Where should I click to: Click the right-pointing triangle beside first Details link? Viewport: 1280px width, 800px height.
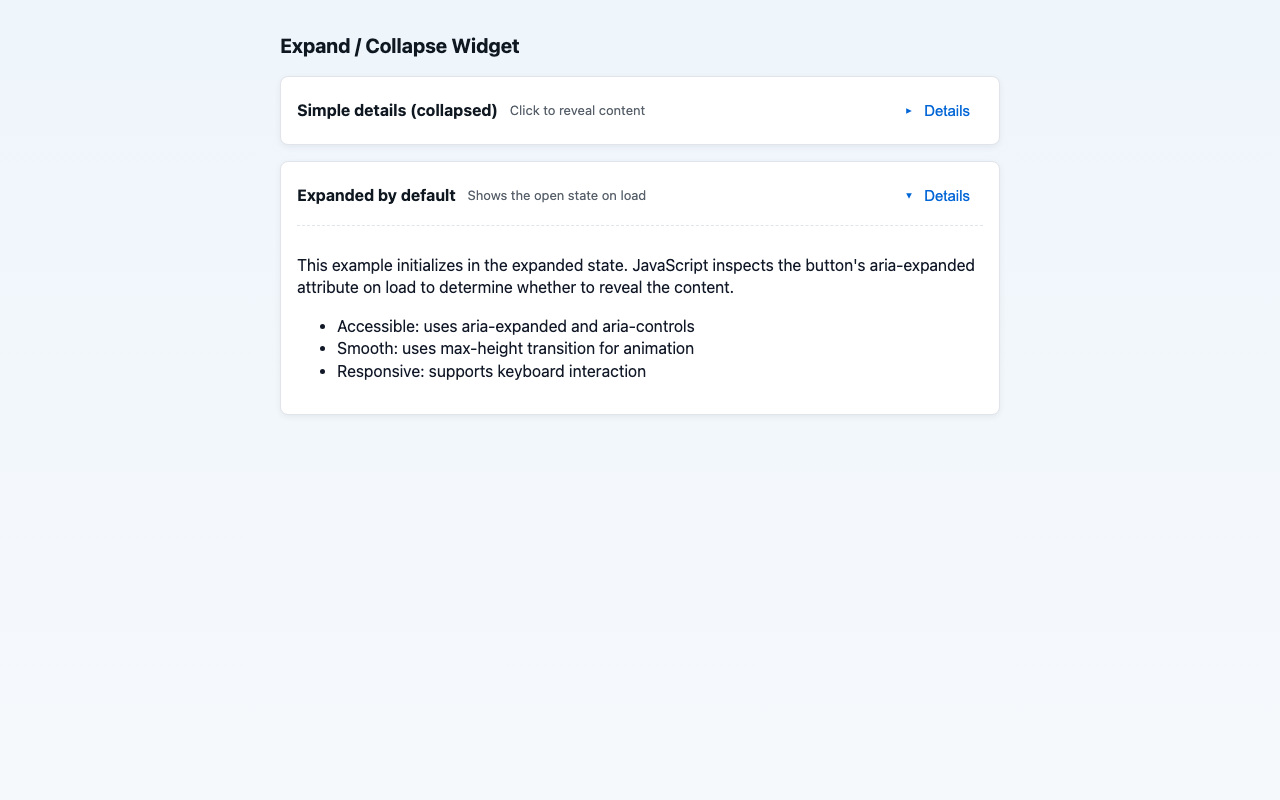tap(909, 111)
